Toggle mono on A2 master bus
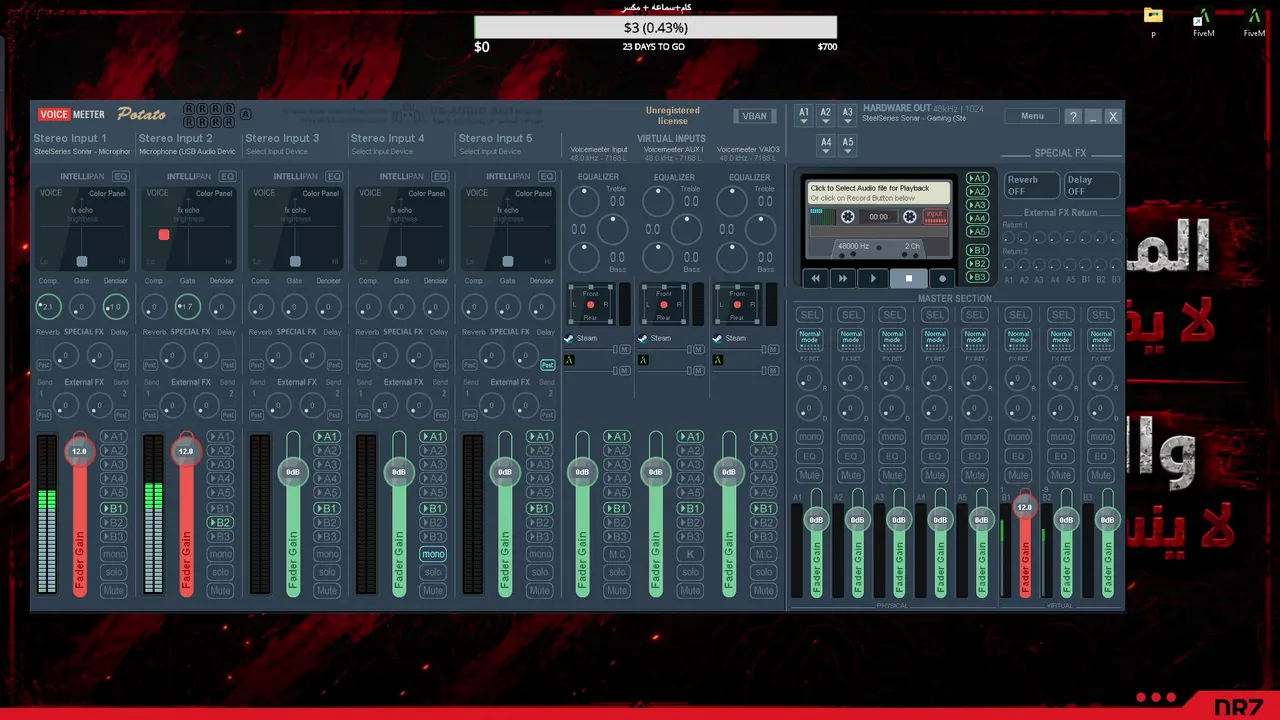Screen dimensions: 1280x720 click(x=851, y=437)
